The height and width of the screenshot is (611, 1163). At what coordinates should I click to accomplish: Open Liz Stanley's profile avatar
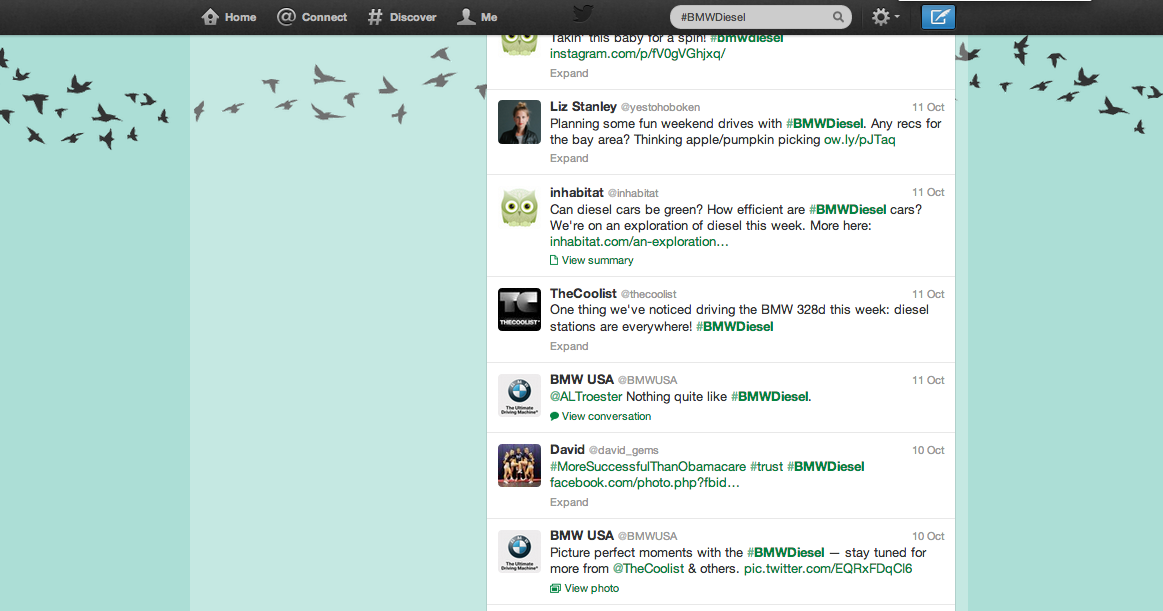pyautogui.click(x=519, y=122)
